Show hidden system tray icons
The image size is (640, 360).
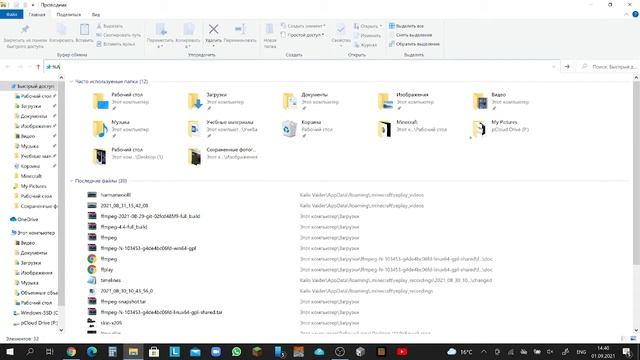(484, 351)
